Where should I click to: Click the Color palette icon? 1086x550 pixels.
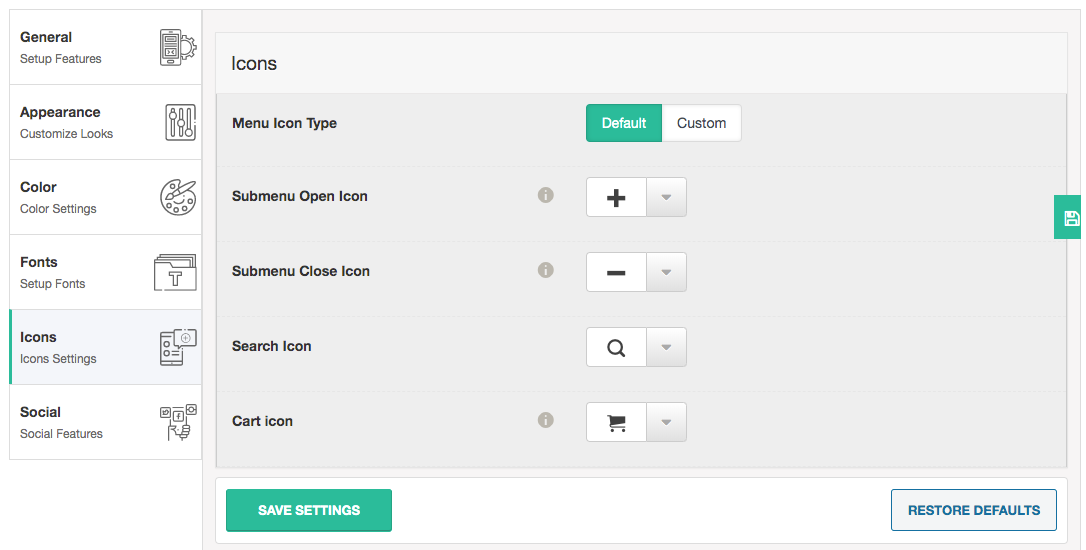click(x=179, y=197)
